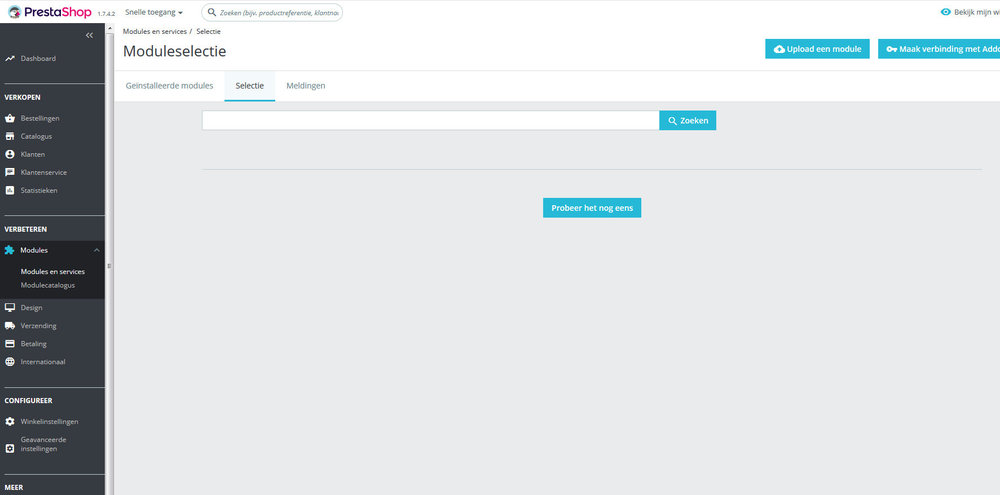The height and width of the screenshot is (495, 1000).
Task: Open Winkelinstellingen in the sidebar
Action: (52, 422)
